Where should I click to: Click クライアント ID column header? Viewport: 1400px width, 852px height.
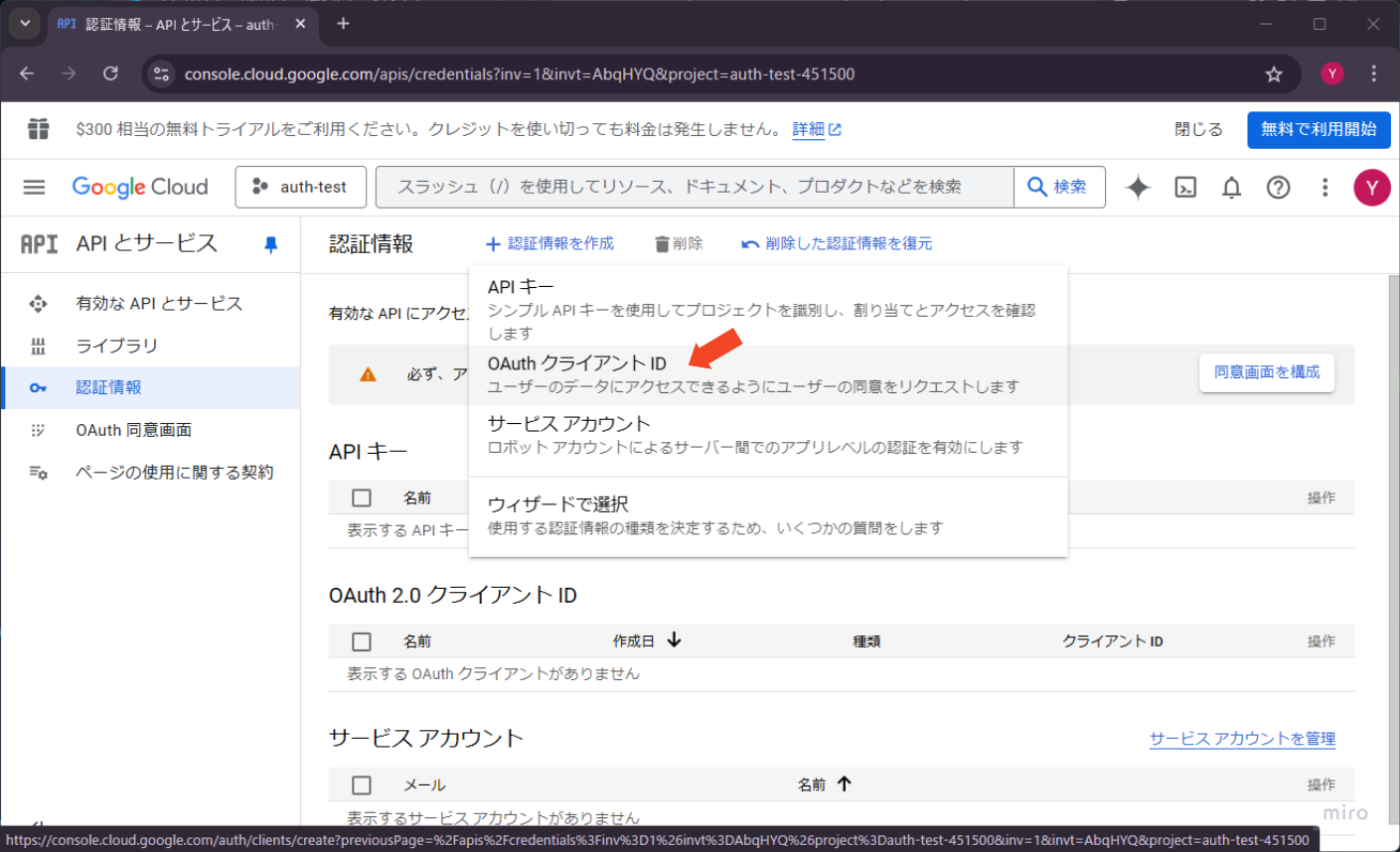(1112, 641)
